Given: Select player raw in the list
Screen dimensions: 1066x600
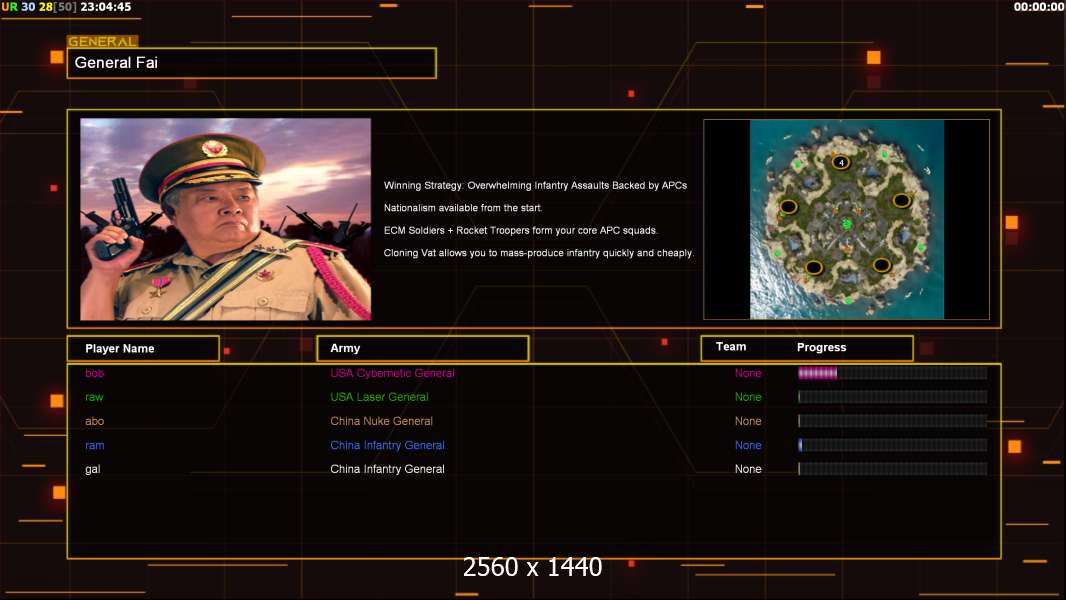Looking at the screenshot, I should point(94,397).
